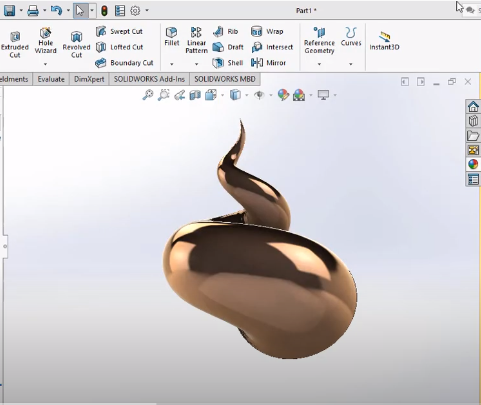This screenshot has width=481, height=405.
Task: Open SOLIDWORKS Resources home icon
Action: click(473, 107)
